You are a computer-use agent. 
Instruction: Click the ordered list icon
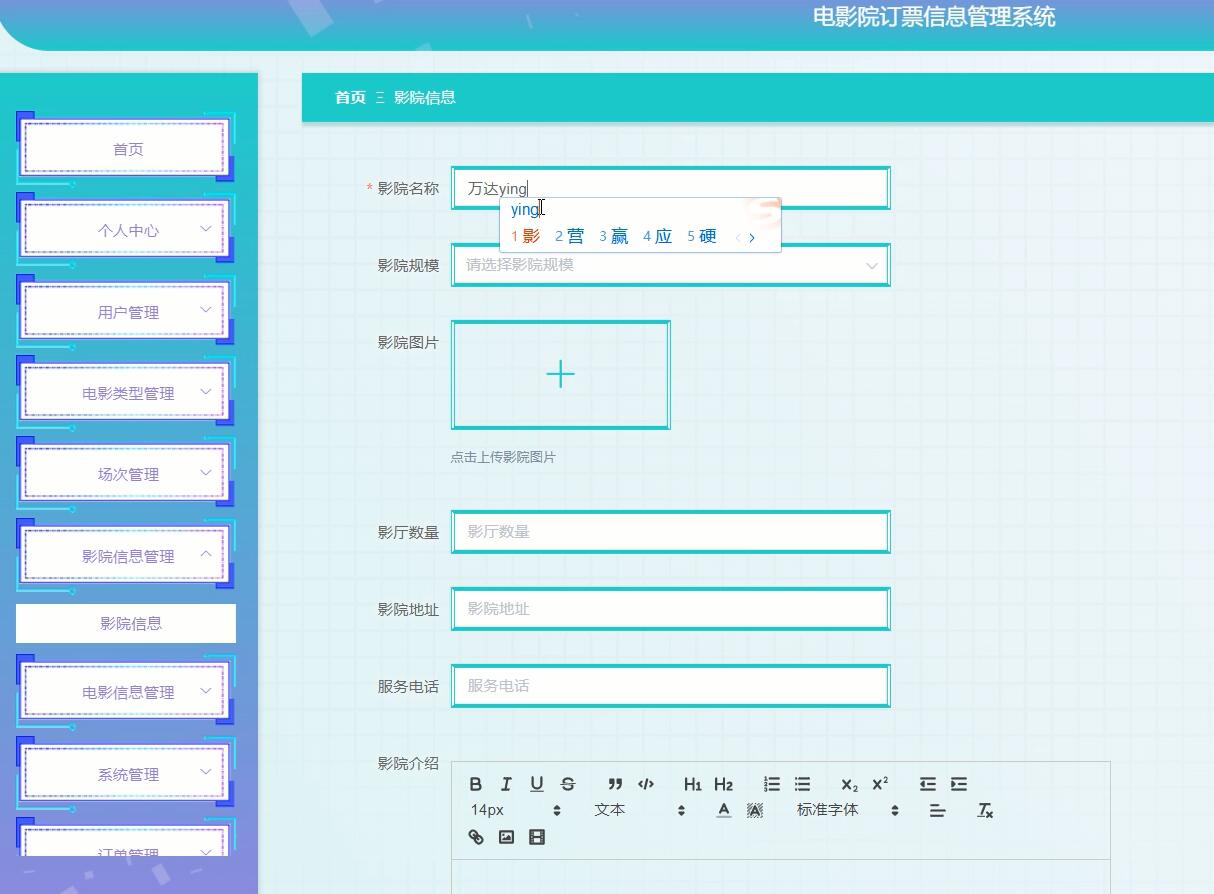(771, 784)
